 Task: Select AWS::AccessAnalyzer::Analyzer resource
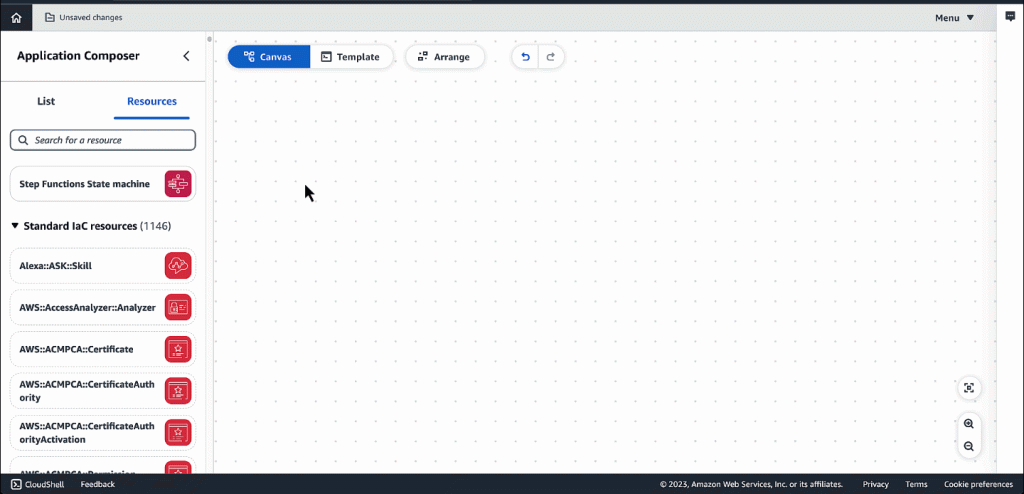click(x=103, y=308)
